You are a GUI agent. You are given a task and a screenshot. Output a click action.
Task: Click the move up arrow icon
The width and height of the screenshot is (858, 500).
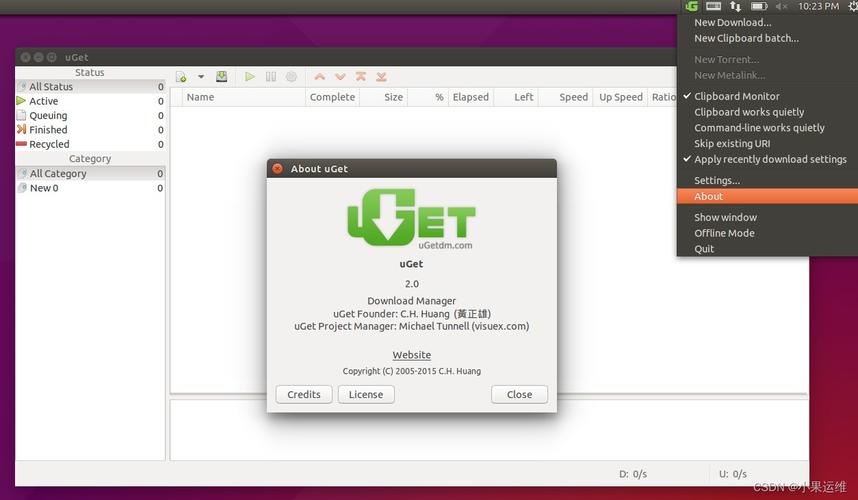click(x=320, y=77)
